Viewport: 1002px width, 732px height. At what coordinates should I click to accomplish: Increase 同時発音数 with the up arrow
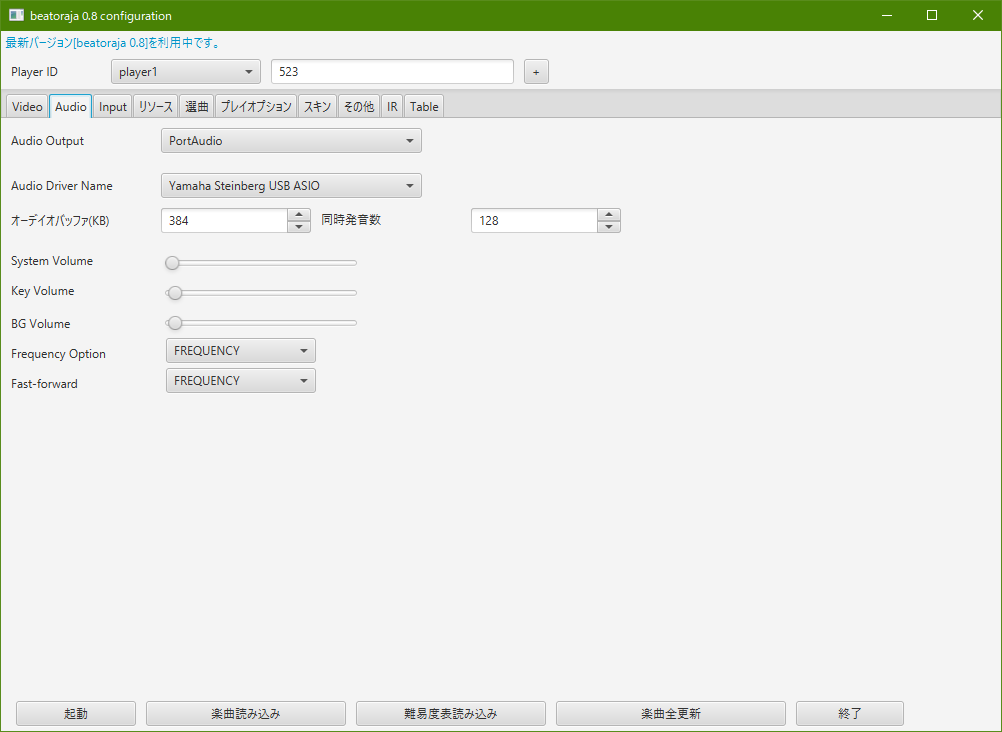pos(609,215)
